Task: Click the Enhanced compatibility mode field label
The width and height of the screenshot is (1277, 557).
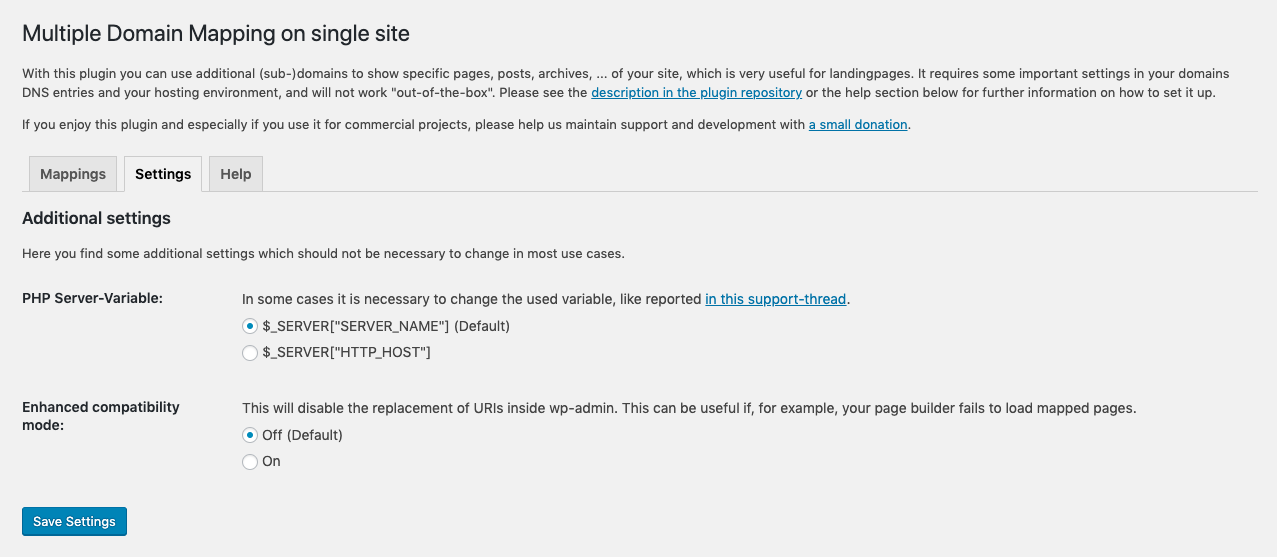Action: point(100,416)
